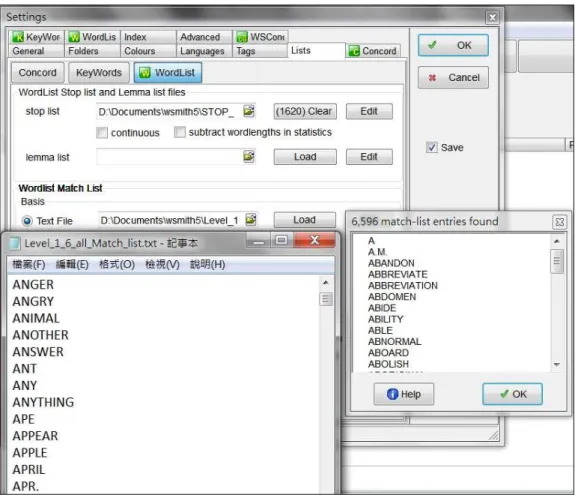Toggle the continuous checkbox
Viewport: 575px width, 495px height.
102,132
